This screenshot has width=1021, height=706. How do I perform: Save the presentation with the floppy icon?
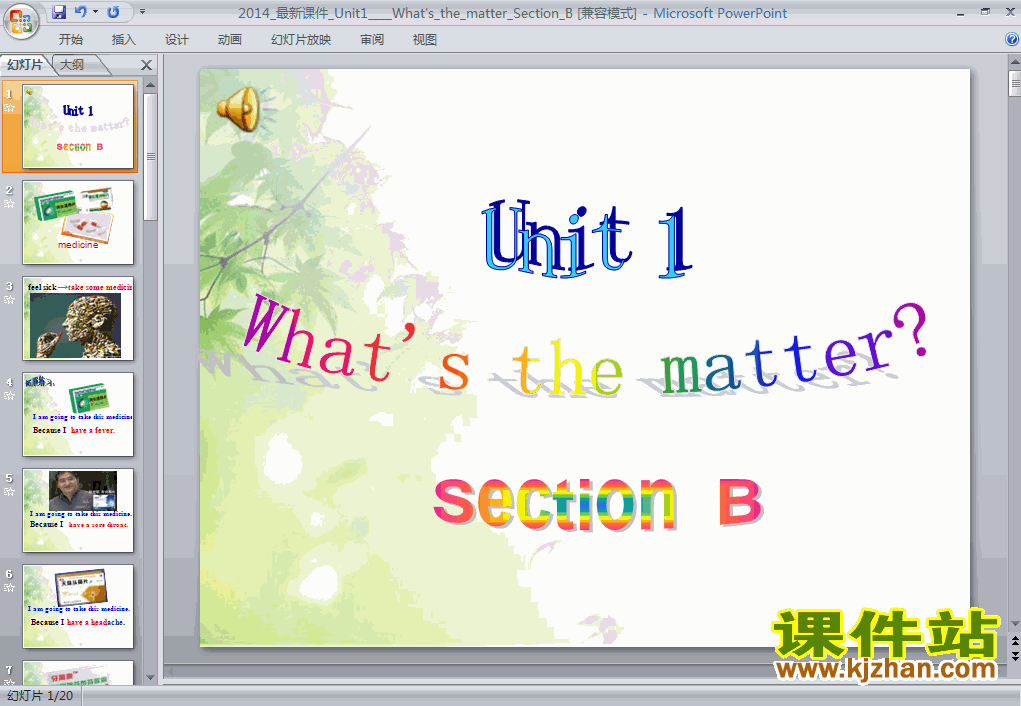pos(59,12)
